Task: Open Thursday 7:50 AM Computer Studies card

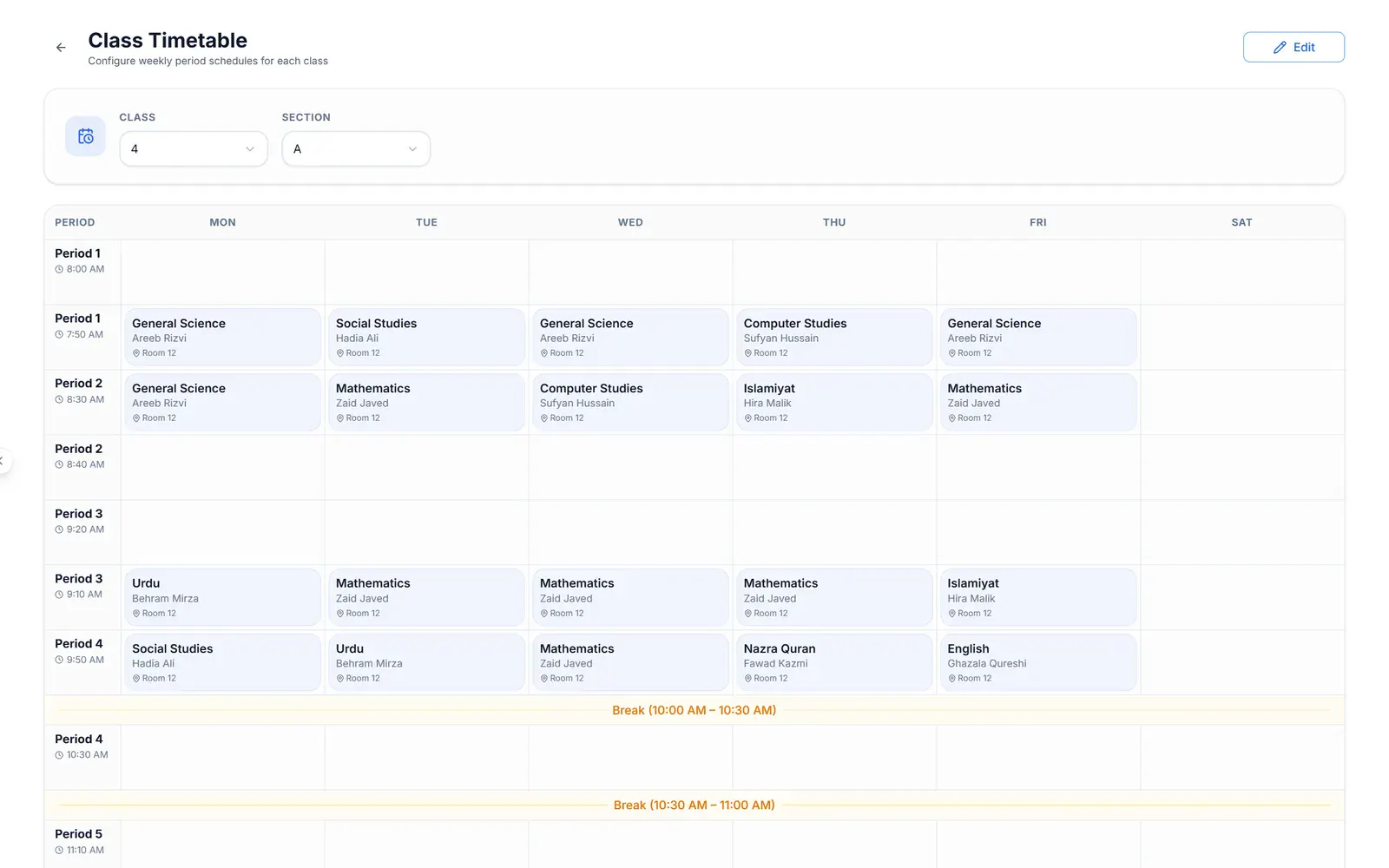Action: [x=834, y=338]
